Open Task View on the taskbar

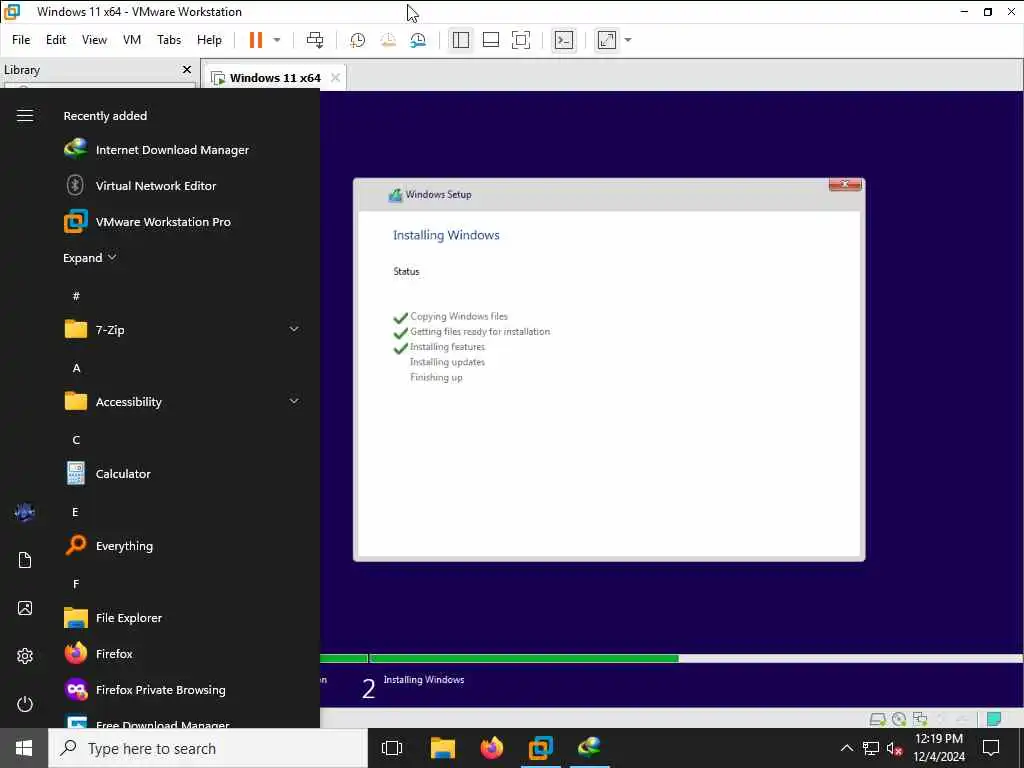pyautogui.click(x=392, y=748)
